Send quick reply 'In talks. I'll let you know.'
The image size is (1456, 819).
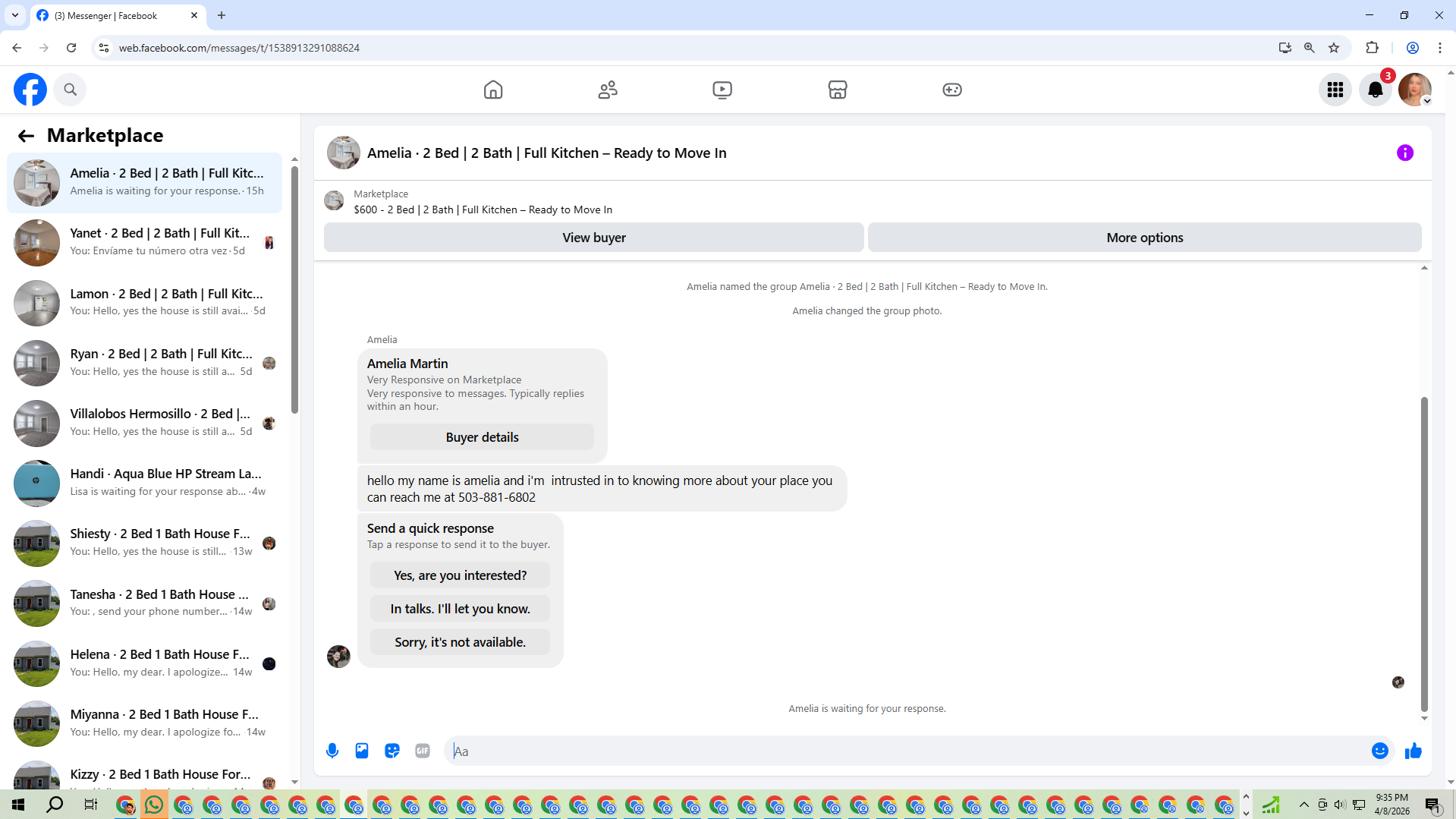[460, 609]
